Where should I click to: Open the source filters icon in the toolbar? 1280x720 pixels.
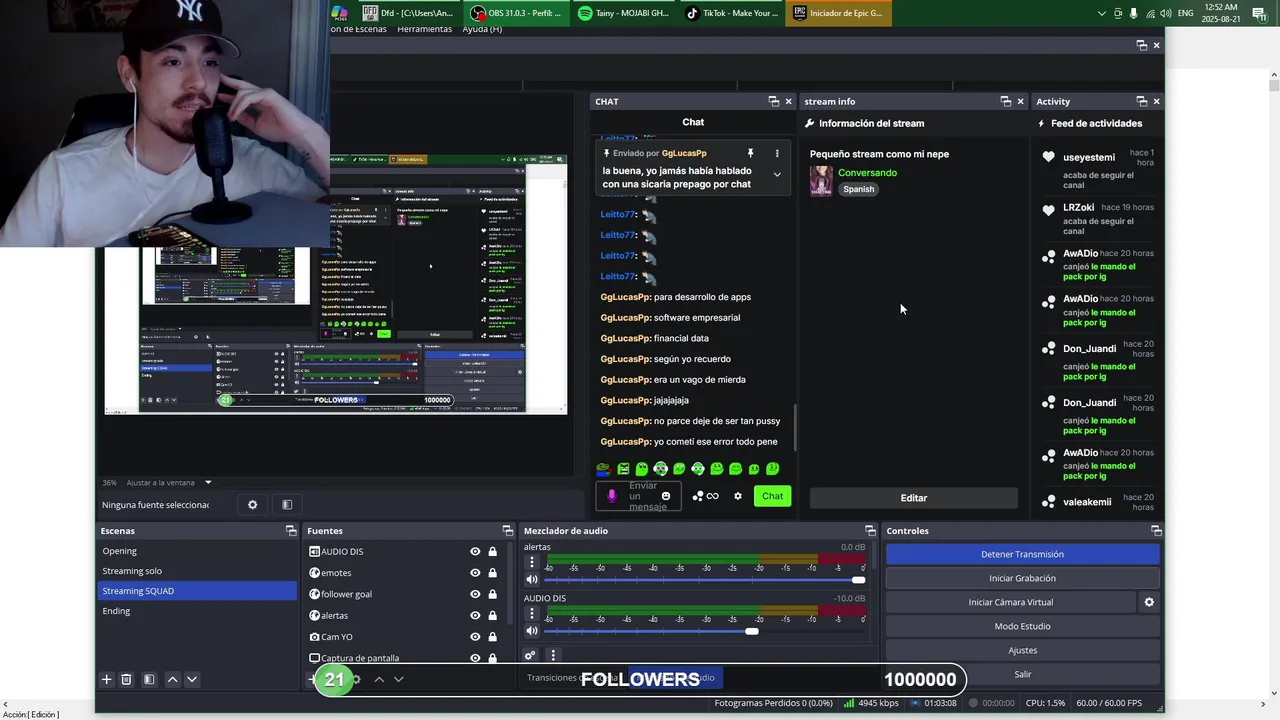click(x=287, y=505)
